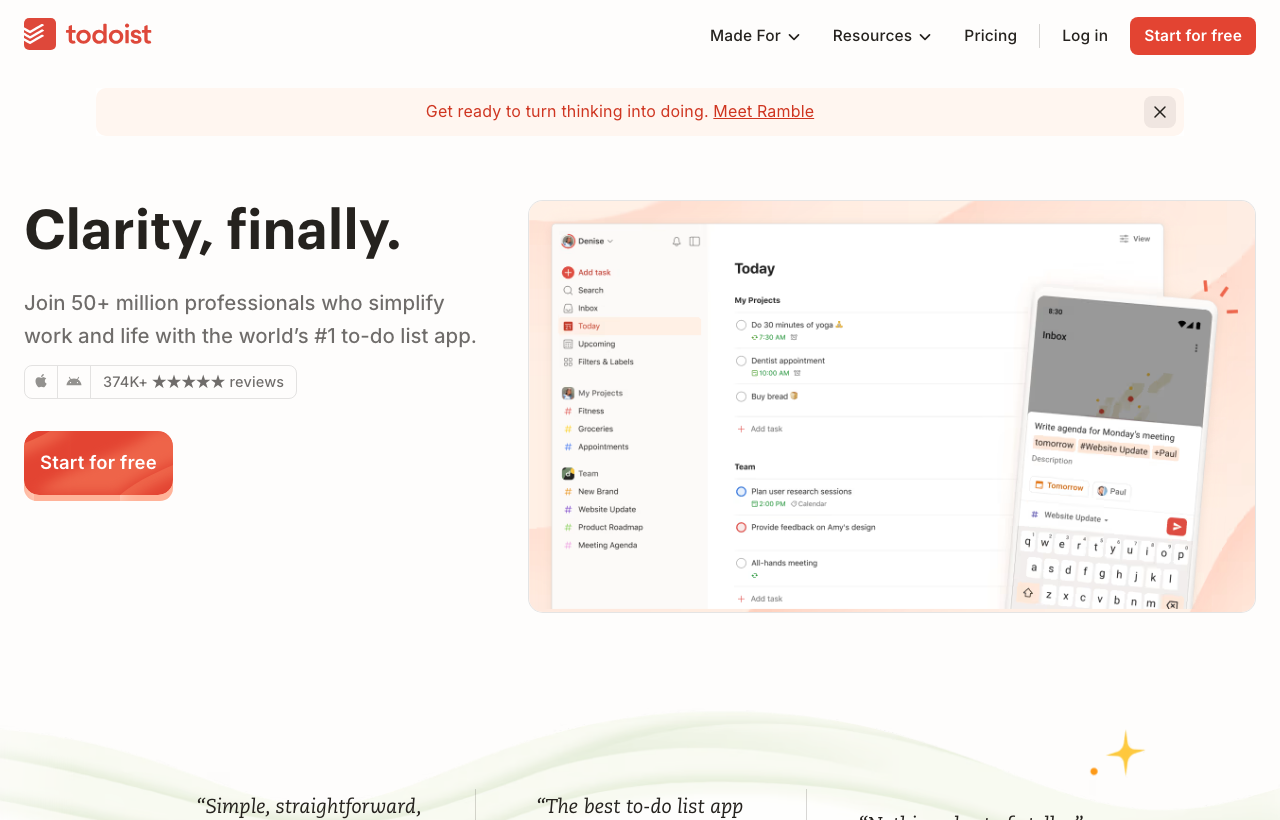The width and height of the screenshot is (1280, 820).
Task: Click the "Get ready to turn thinking into doing." text
Action: (x=567, y=112)
